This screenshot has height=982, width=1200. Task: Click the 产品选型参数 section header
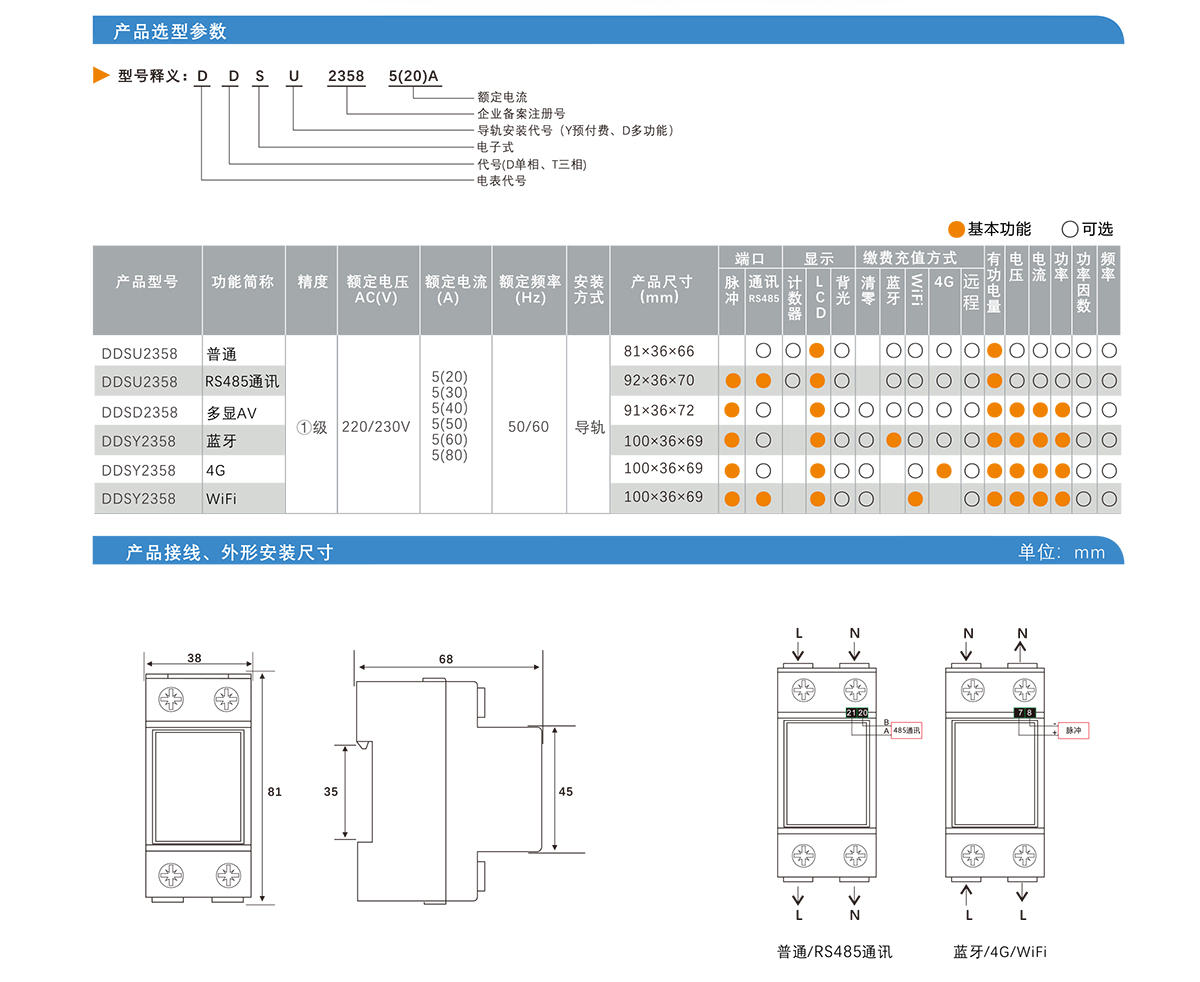coord(170,31)
